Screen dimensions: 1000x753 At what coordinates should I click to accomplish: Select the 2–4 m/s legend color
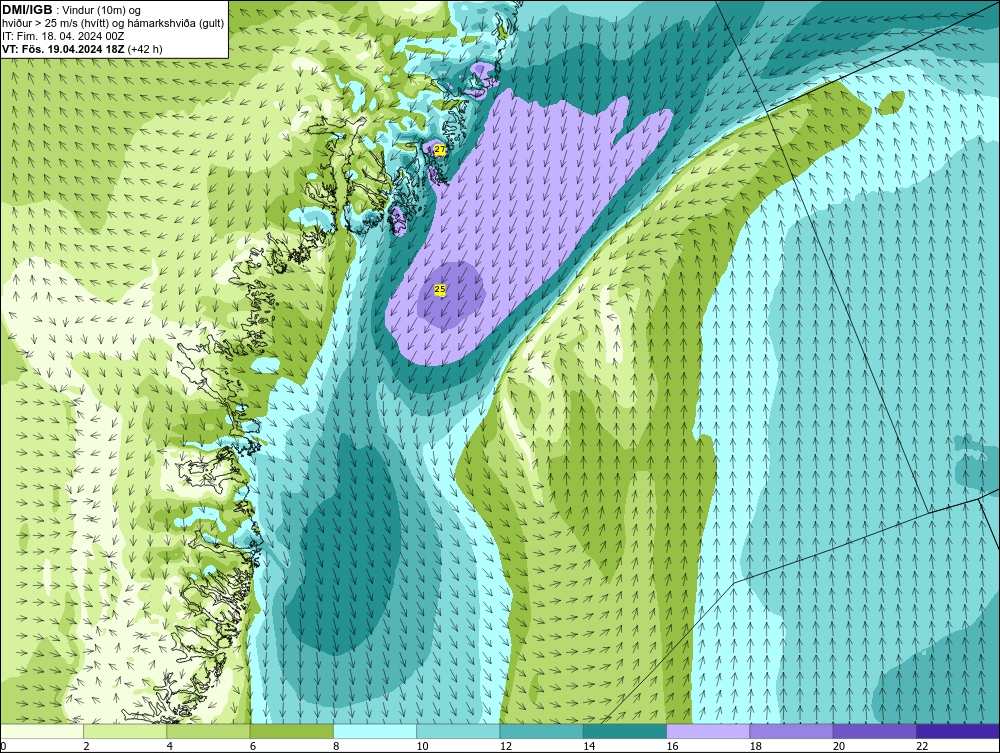click(x=125, y=731)
